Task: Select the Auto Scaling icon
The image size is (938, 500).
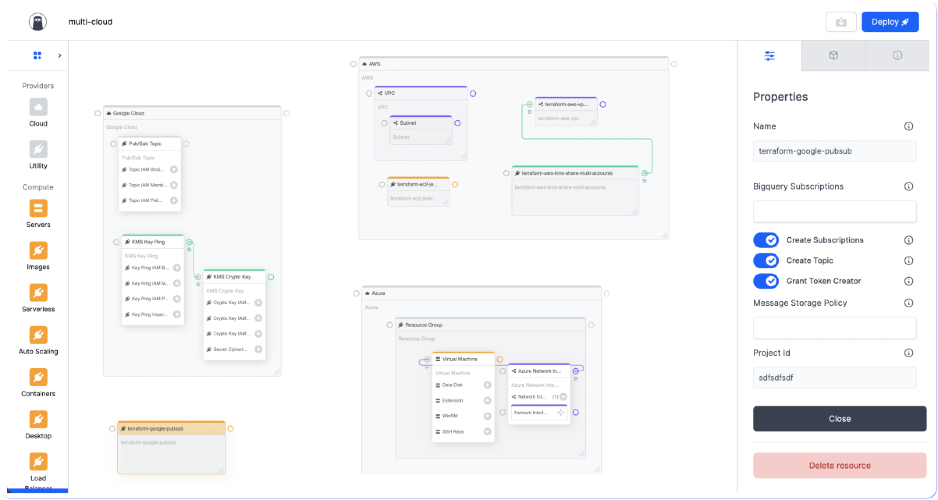Action: pyautogui.click(x=38, y=335)
